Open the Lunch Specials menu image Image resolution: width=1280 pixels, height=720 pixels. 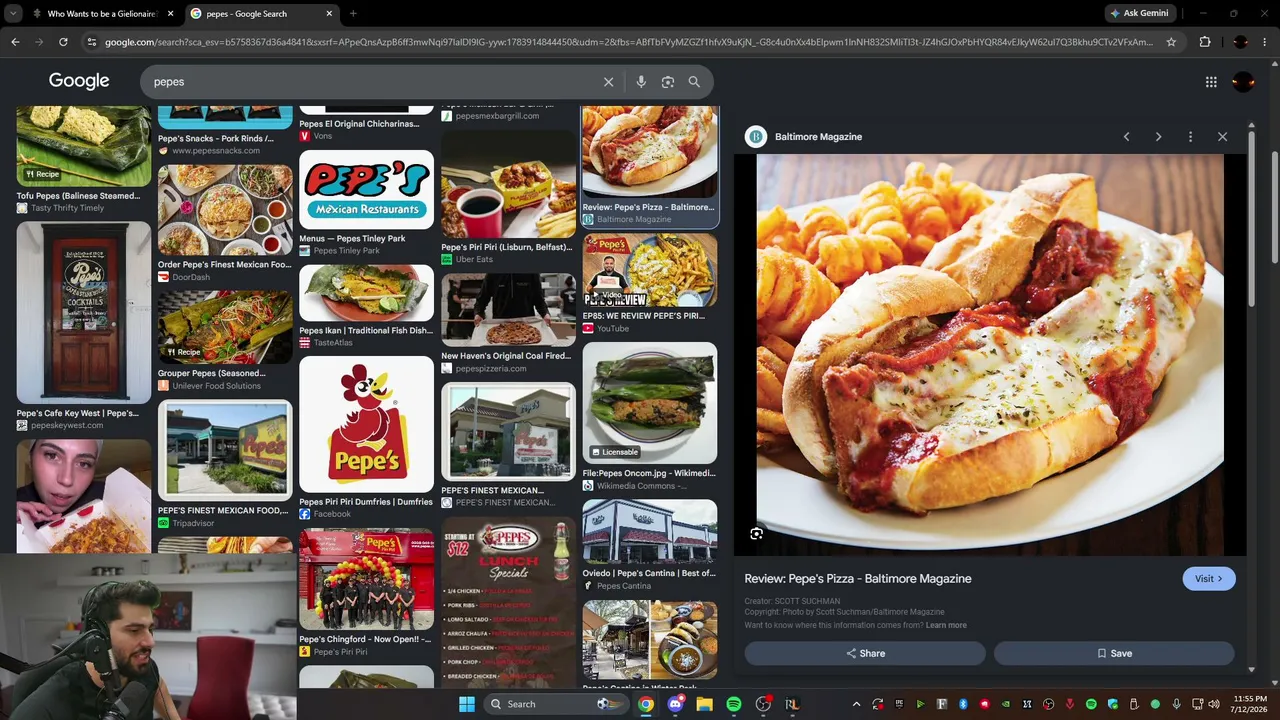(508, 603)
